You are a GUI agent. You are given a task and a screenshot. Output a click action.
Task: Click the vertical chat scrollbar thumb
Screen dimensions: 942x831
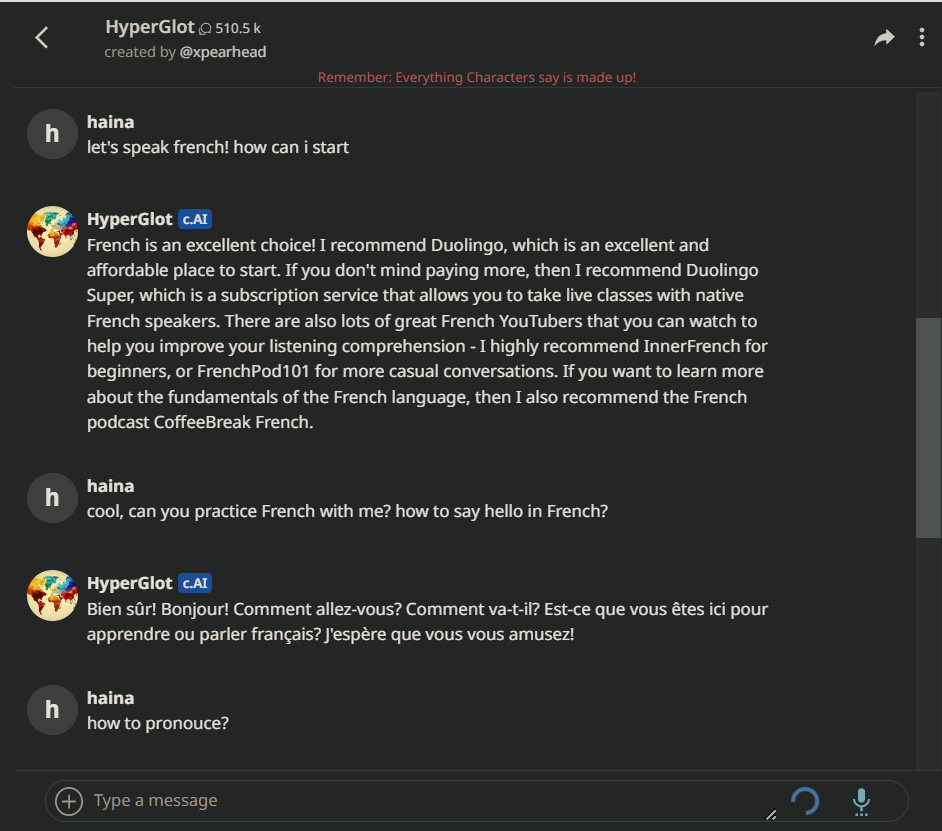click(x=928, y=428)
